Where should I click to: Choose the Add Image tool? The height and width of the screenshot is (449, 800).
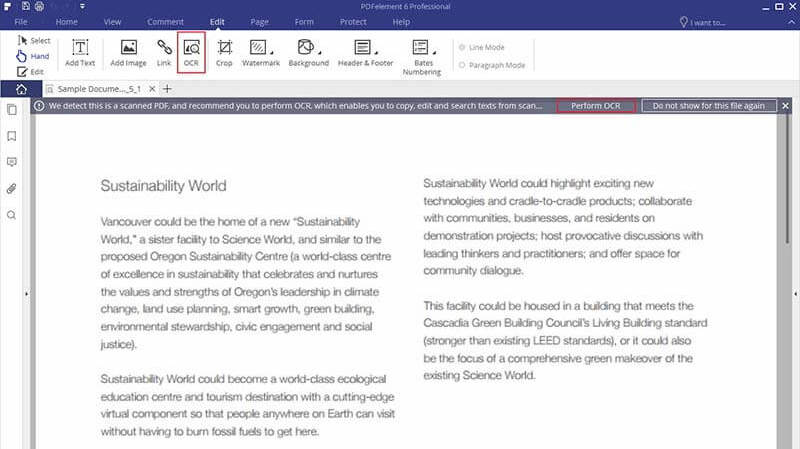click(x=128, y=53)
